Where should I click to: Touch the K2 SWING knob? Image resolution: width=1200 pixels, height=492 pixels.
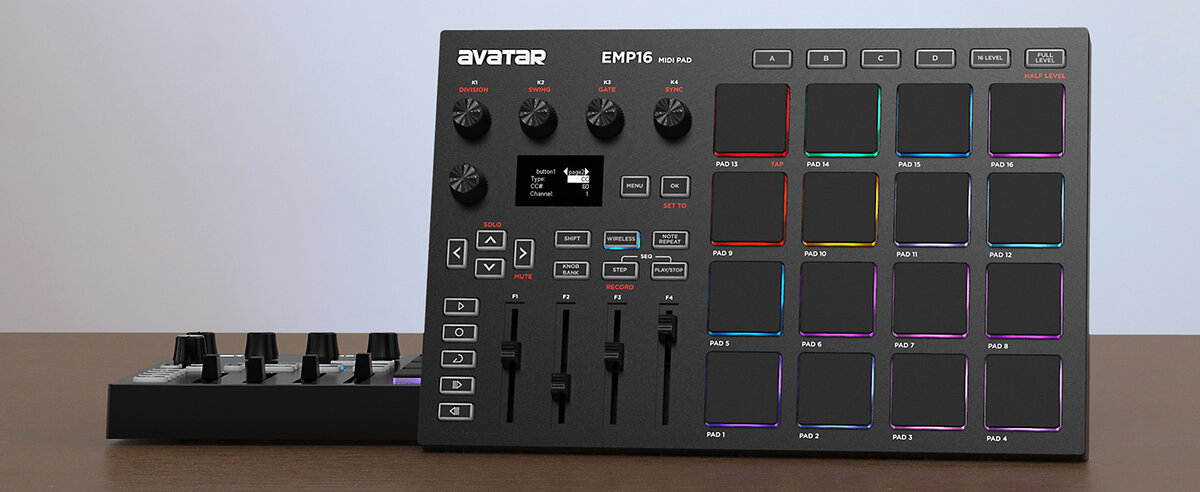pyautogui.click(x=538, y=119)
